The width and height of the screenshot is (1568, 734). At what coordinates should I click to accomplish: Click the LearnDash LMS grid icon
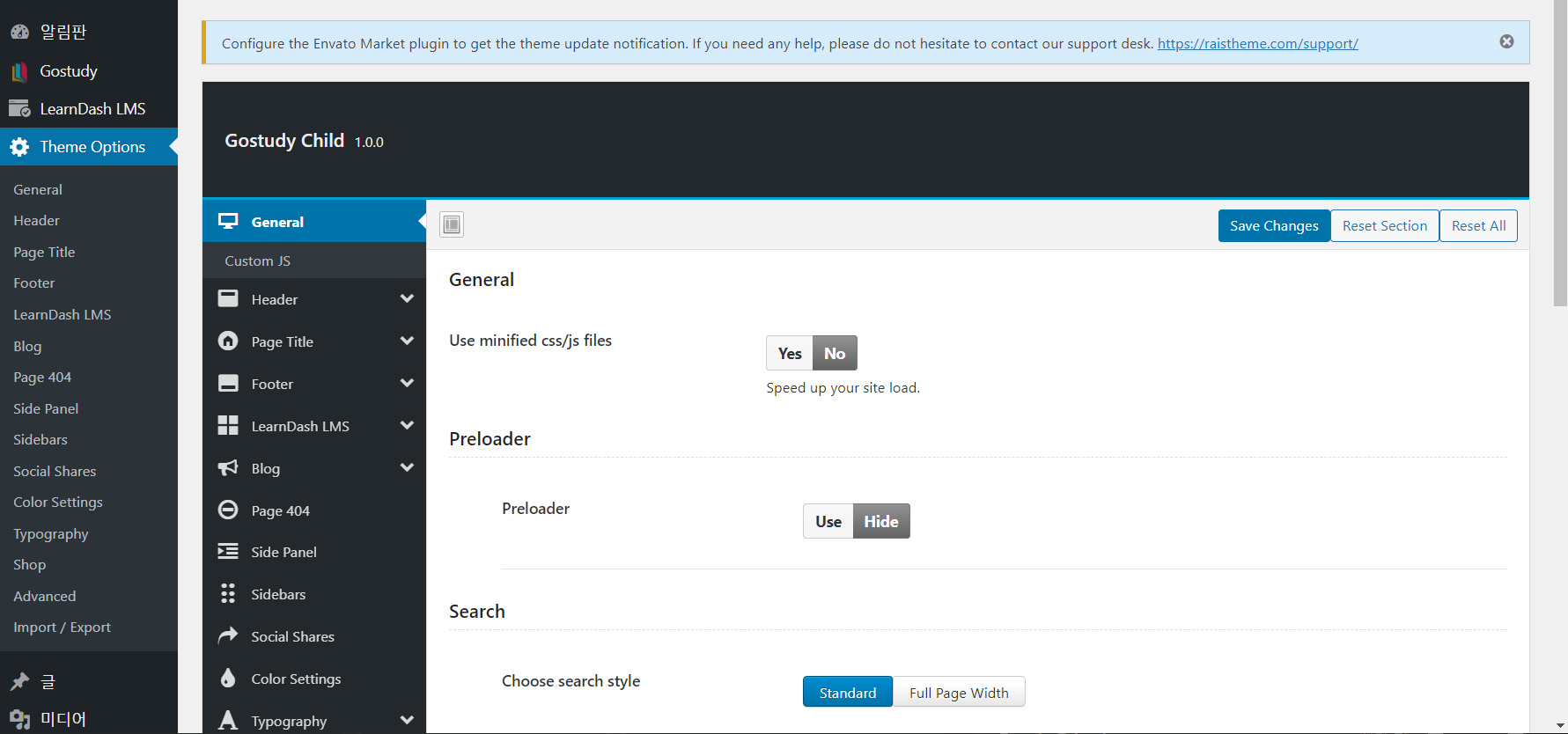point(228,426)
